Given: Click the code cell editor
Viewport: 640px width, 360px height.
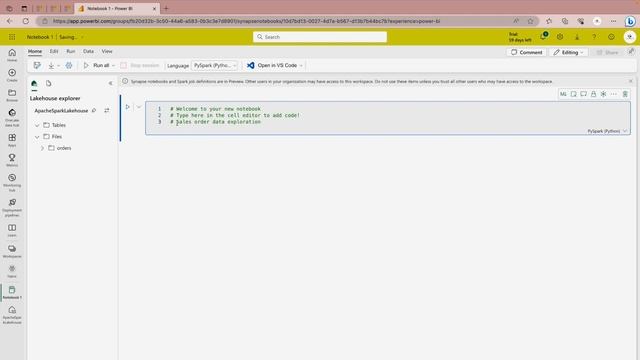Looking at the screenshot, I should pos(388,118).
